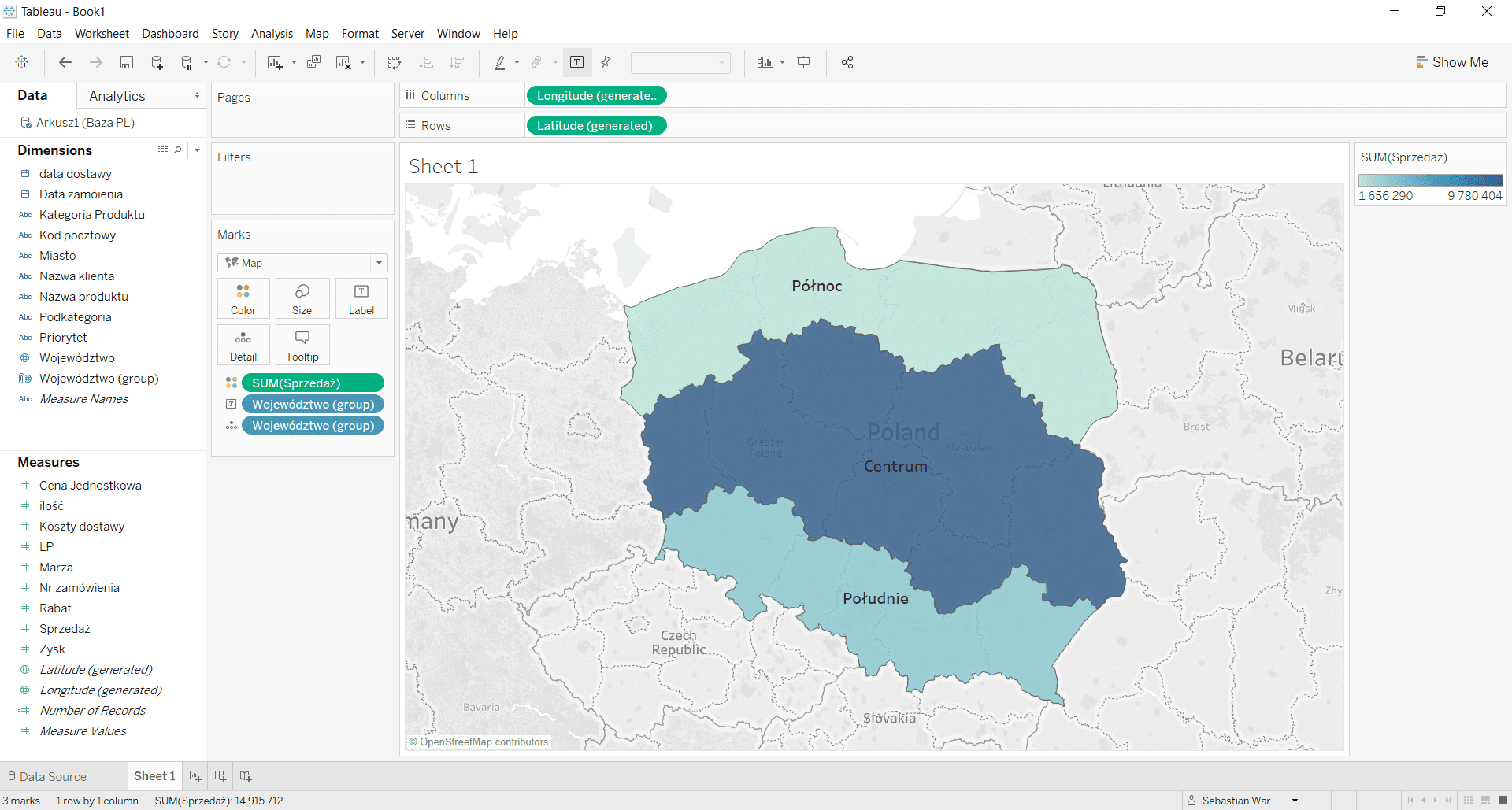Switch to Show Sheet Sorter view
1512x810 pixels.
pos(1468,801)
